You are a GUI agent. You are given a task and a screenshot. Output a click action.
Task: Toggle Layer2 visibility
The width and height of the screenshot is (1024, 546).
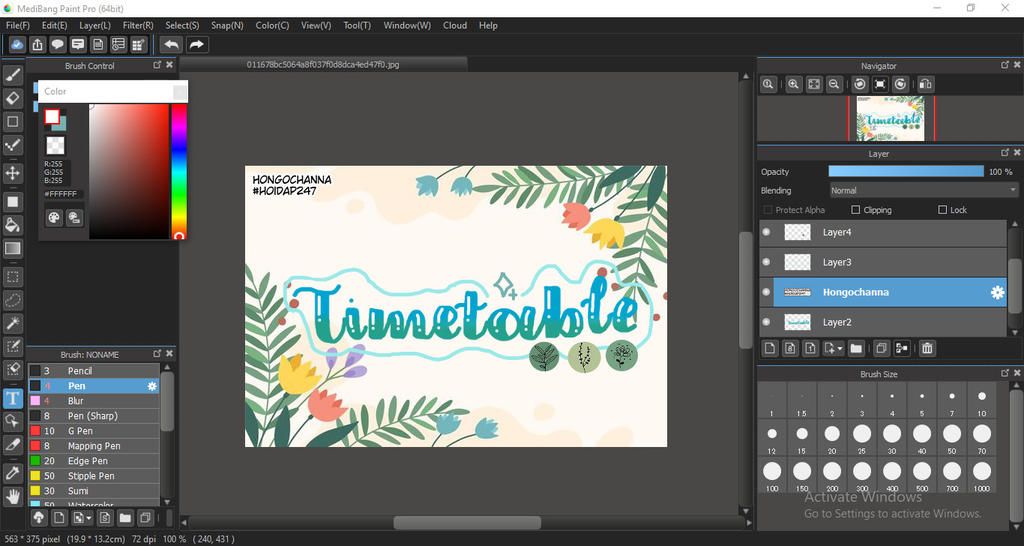coord(767,322)
